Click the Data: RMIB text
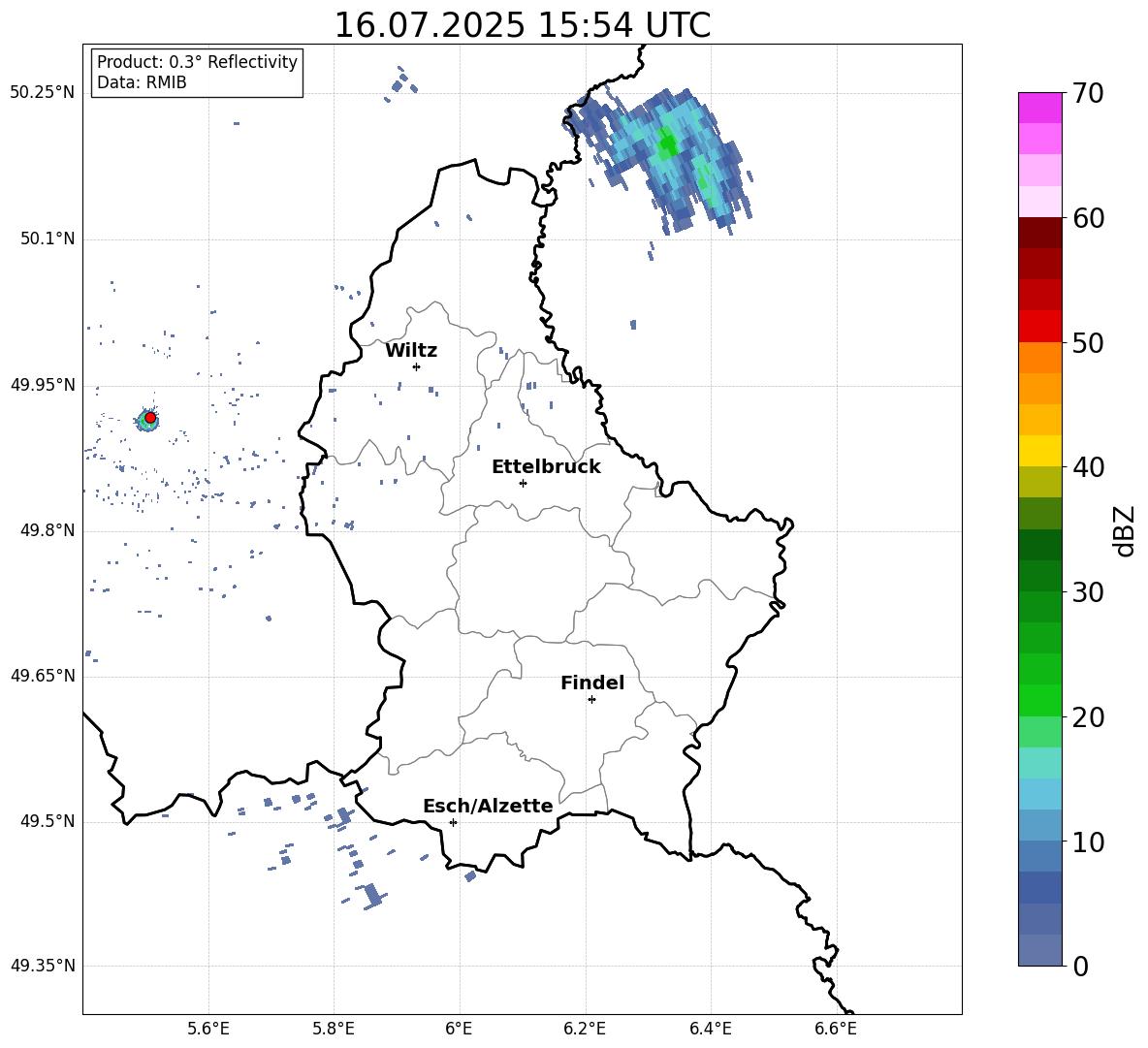The height and width of the screenshot is (1048, 1148). pyautogui.click(x=142, y=82)
